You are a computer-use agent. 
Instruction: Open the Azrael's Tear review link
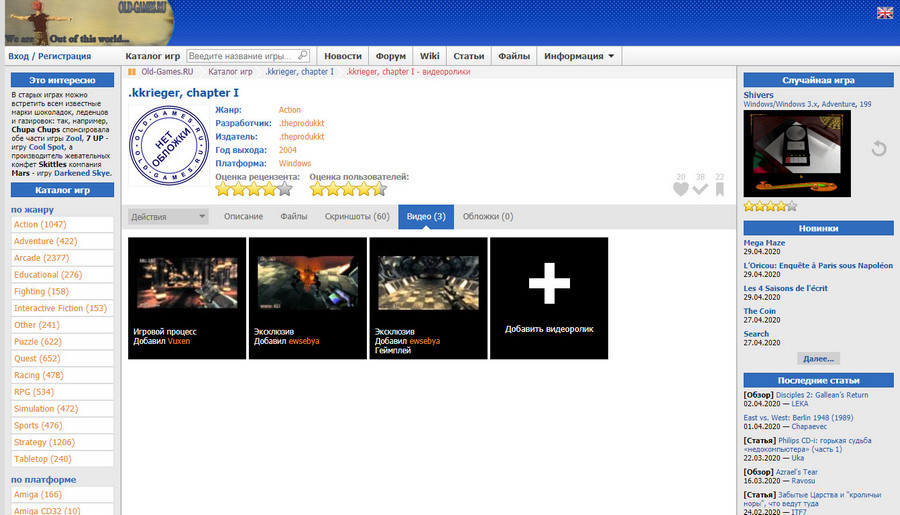797,472
